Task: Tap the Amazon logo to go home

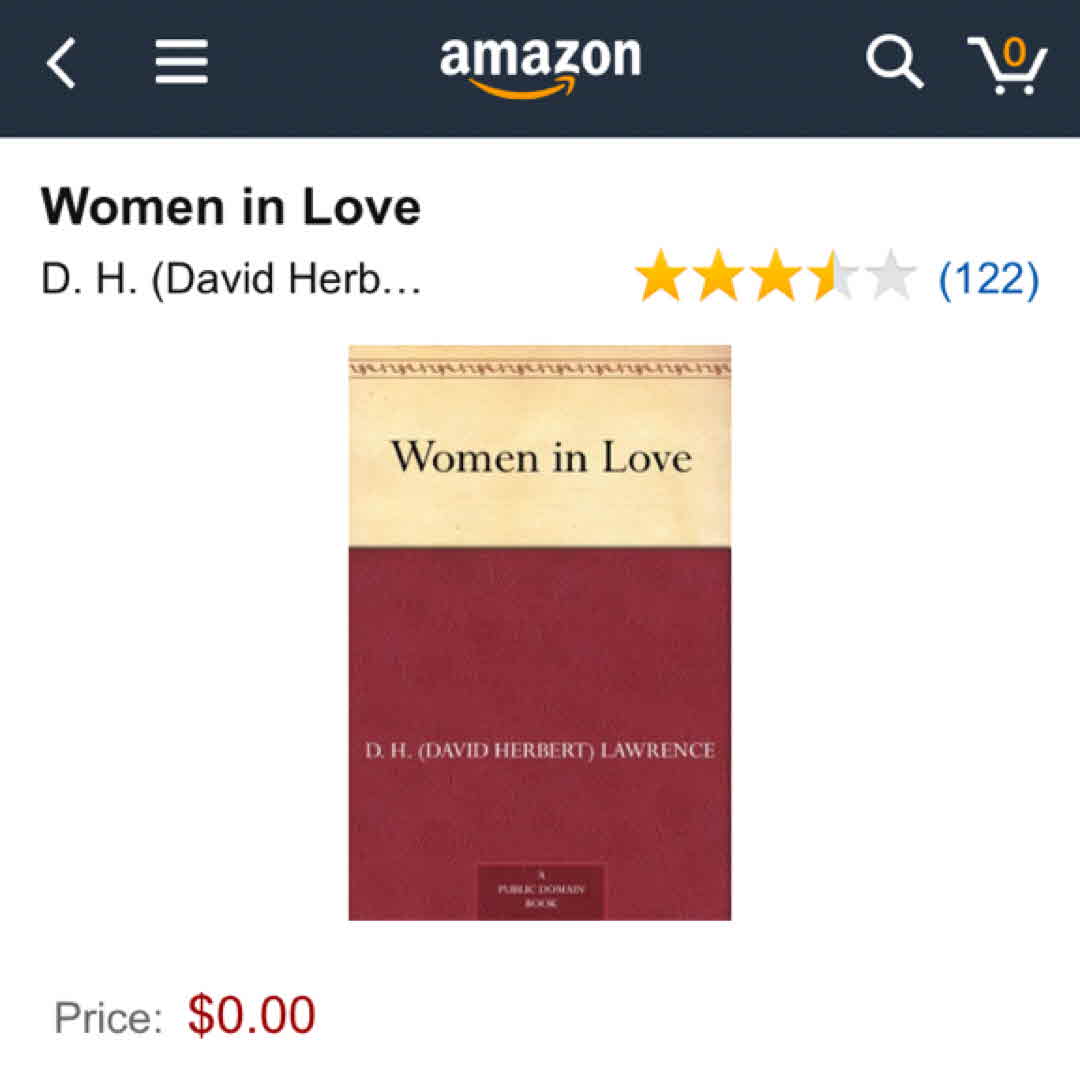Action: [x=541, y=66]
